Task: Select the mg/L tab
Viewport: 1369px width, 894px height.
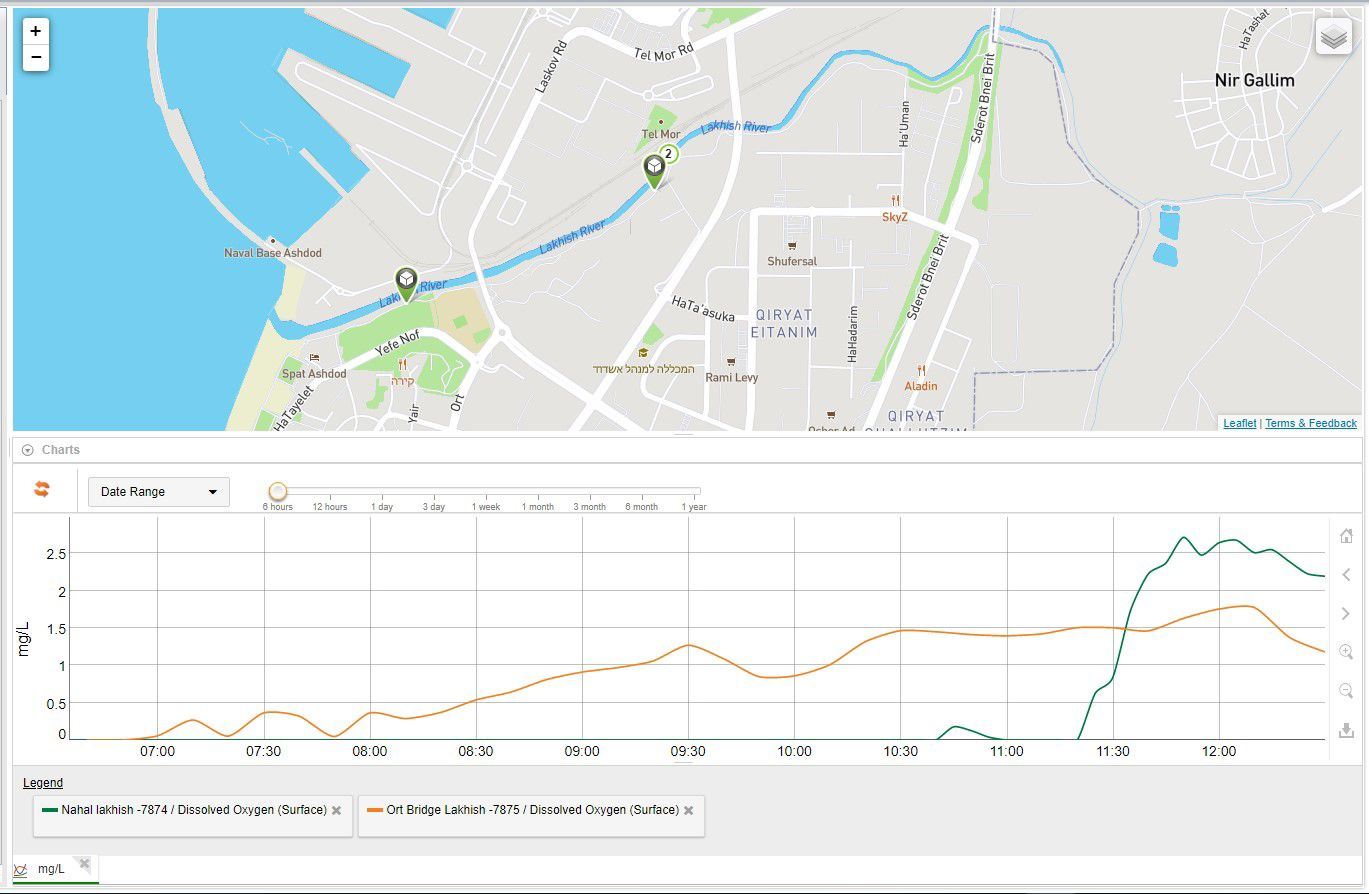Action: pyautogui.click(x=50, y=869)
